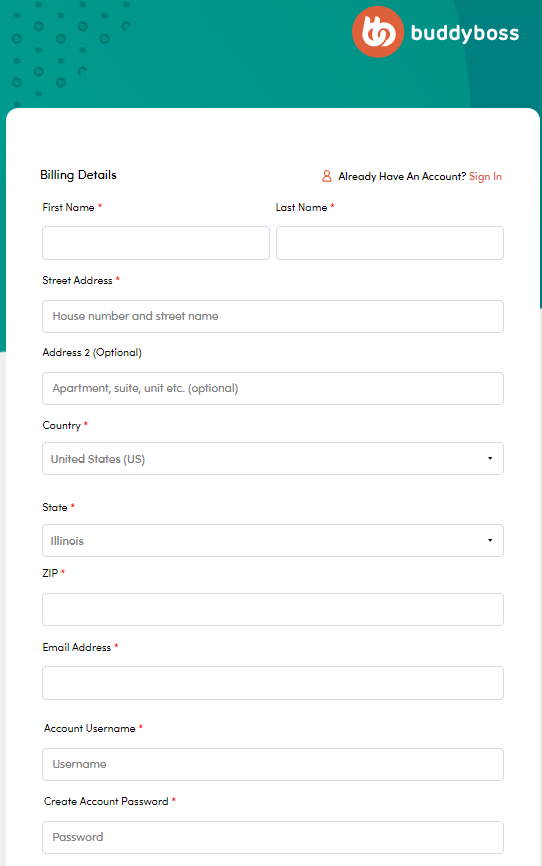Image resolution: width=542 pixels, height=866 pixels.
Task: Click the Street Address label
Action: pyautogui.click(x=77, y=281)
